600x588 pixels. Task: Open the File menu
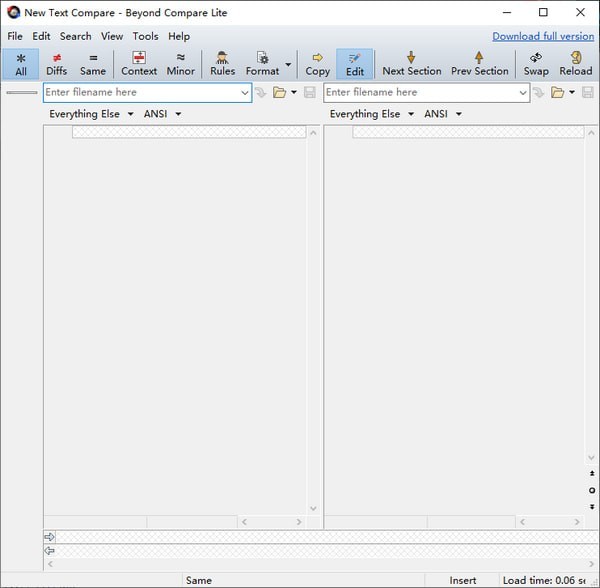pos(15,36)
